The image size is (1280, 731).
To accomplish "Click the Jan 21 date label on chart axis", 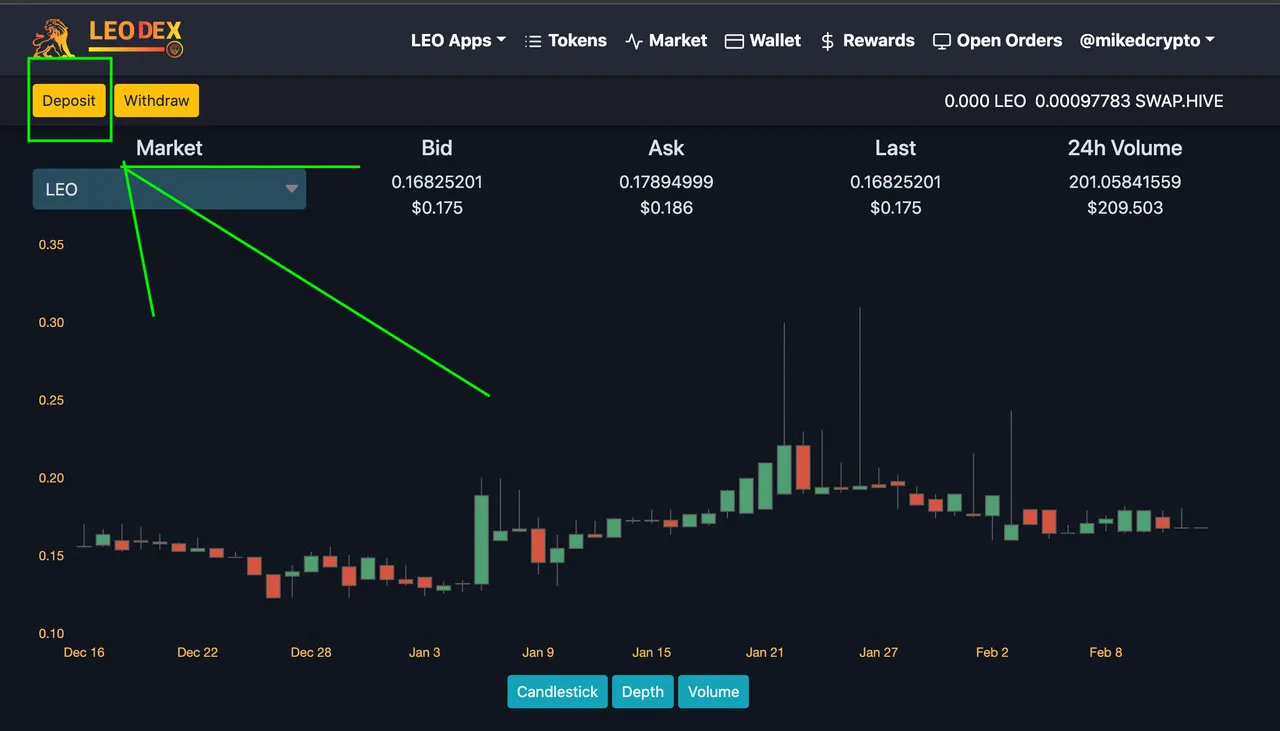I will point(765,652).
